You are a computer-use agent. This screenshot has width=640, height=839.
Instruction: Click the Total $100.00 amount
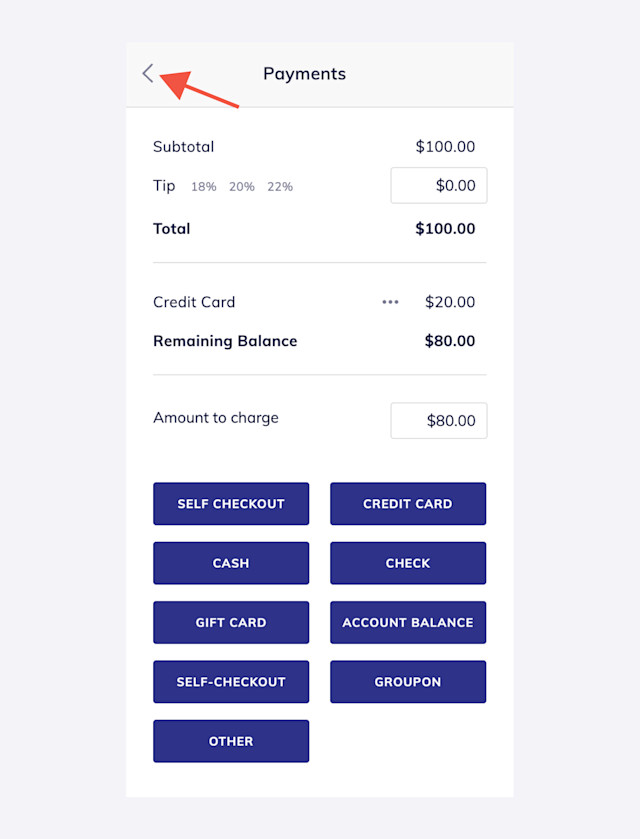445,228
